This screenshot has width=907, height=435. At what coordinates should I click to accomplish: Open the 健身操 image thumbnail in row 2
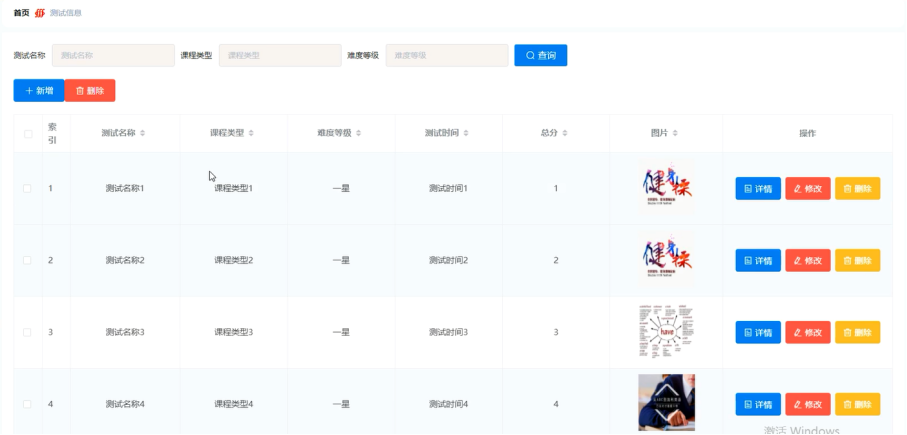pyautogui.click(x=666, y=259)
